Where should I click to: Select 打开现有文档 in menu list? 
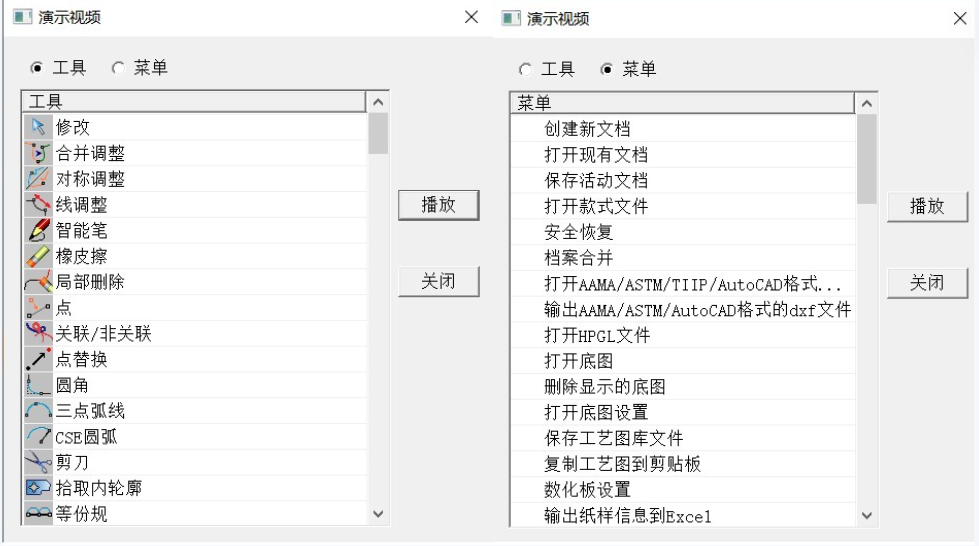(683, 154)
